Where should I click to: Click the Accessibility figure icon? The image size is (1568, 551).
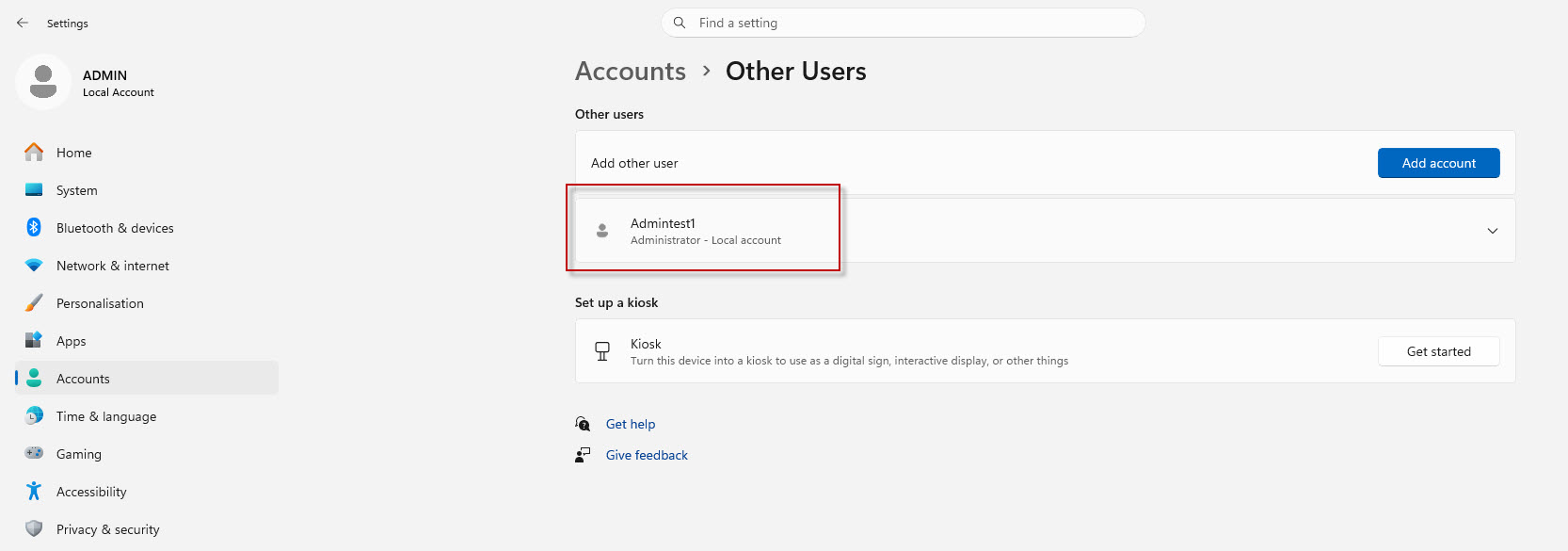coord(34,491)
